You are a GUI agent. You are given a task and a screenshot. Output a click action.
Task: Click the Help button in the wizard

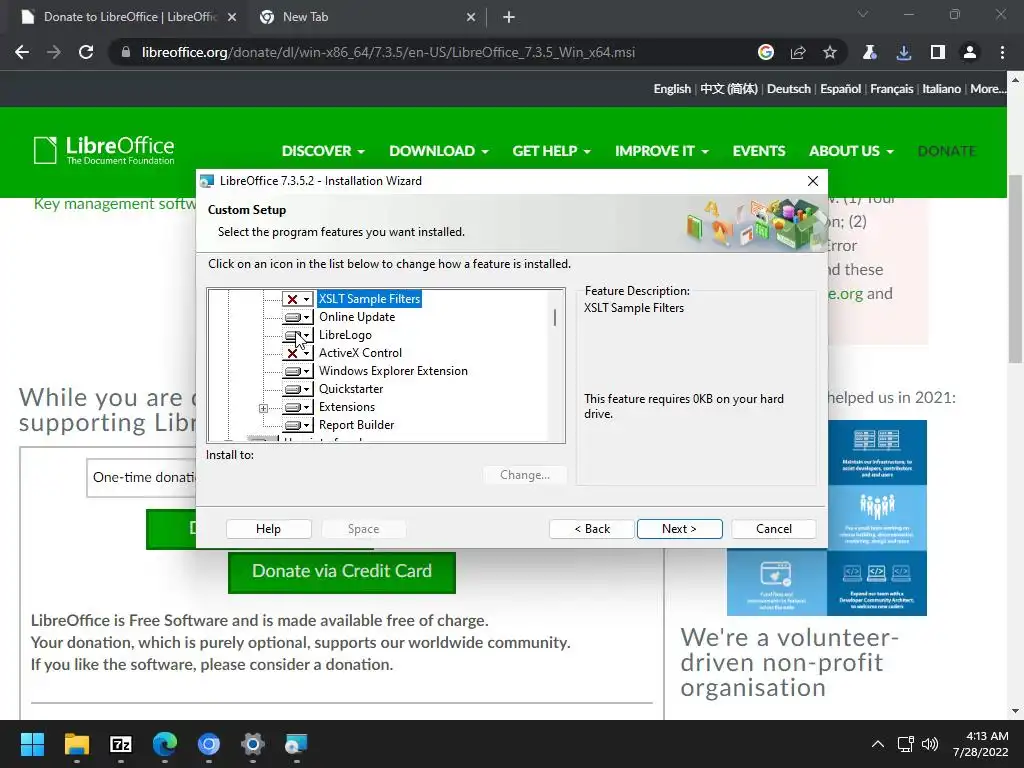point(268,529)
